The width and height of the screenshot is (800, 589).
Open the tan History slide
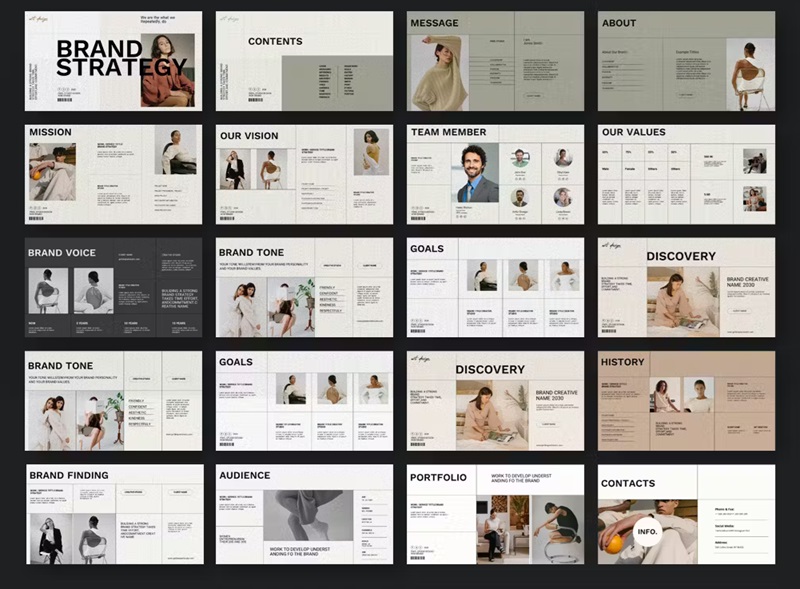[x=686, y=400]
